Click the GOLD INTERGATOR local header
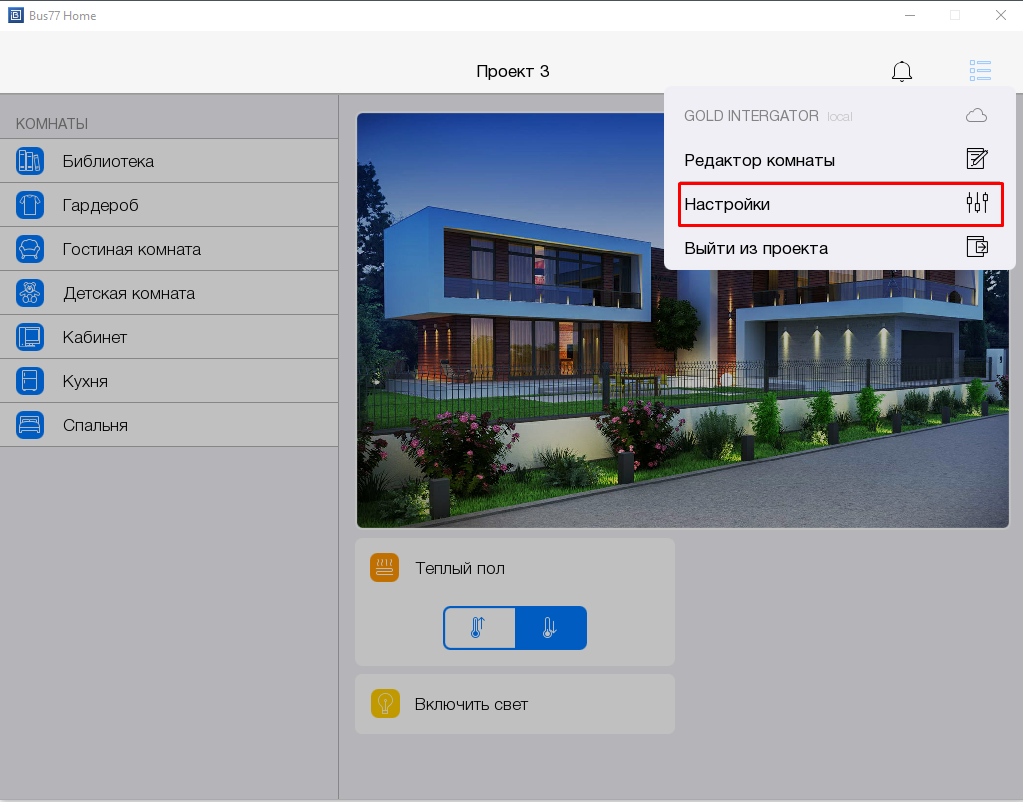 pos(767,116)
